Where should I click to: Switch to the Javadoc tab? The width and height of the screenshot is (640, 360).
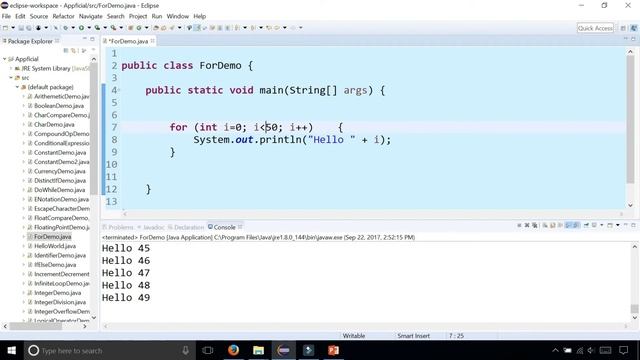point(151,227)
